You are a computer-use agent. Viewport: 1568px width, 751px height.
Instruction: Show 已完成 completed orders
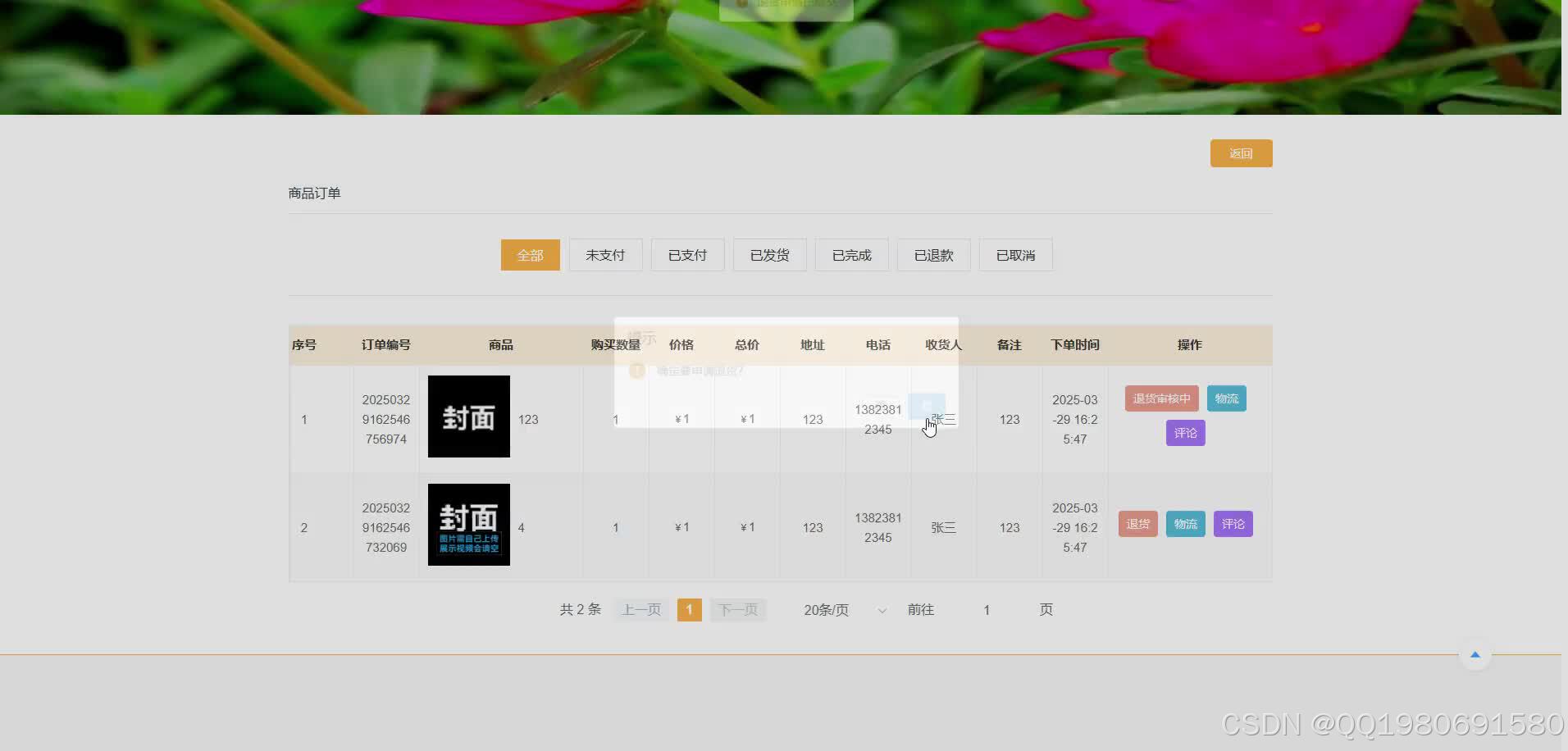pyautogui.click(x=851, y=255)
